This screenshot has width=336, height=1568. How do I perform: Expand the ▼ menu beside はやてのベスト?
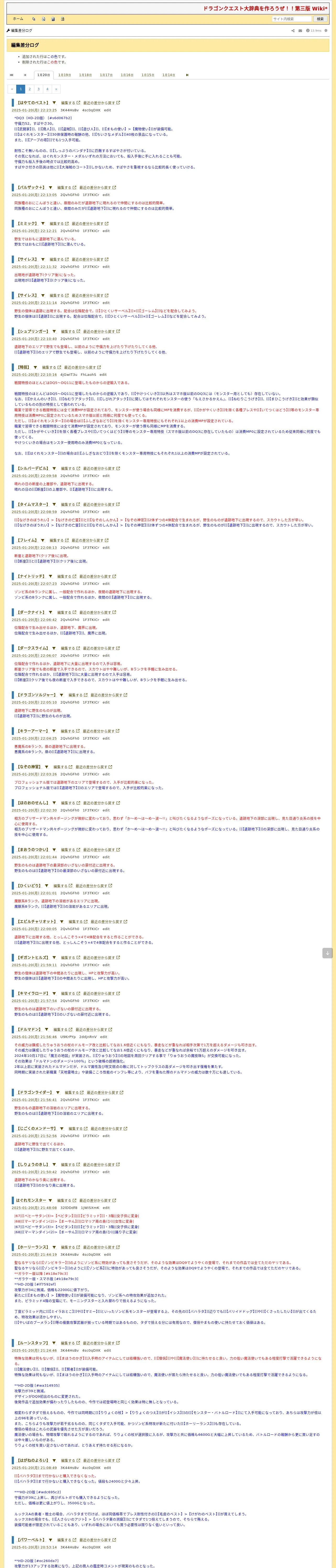point(54,103)
